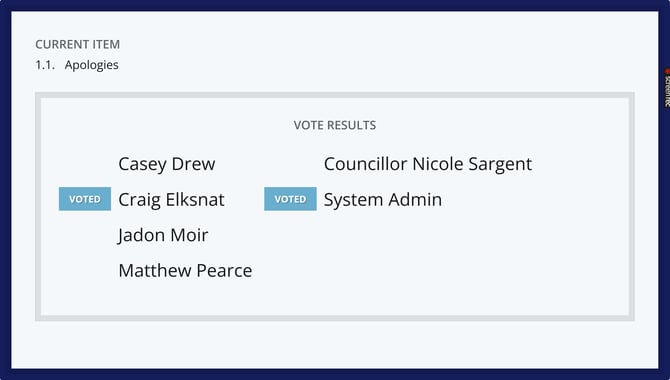Click the 1.1. agenda item number

click(x=45, y=65)
